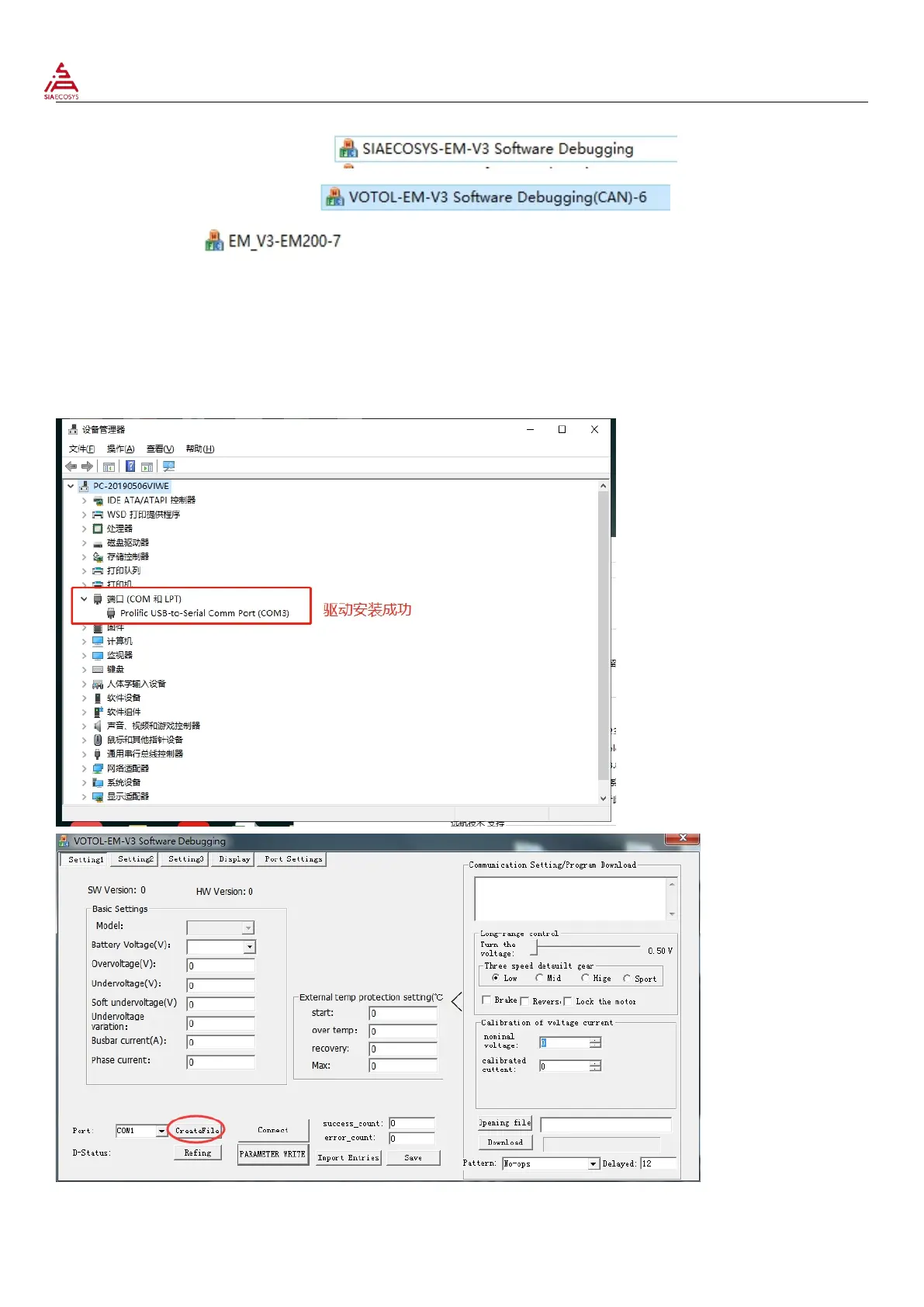Screen dimensions: 924x1307
Task: Expand the WSD 打印提供程序 node
Action: pos(84,515)
